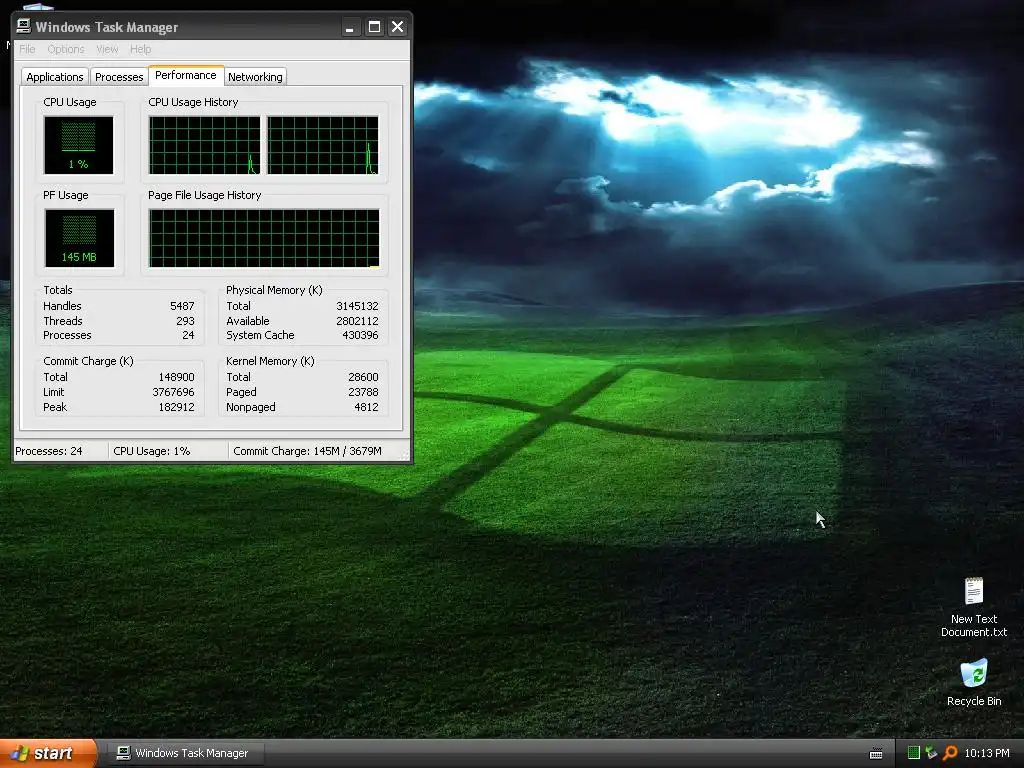Minimize the Windows Task Manager window
1024x768 pixels.
pos(350,27)
